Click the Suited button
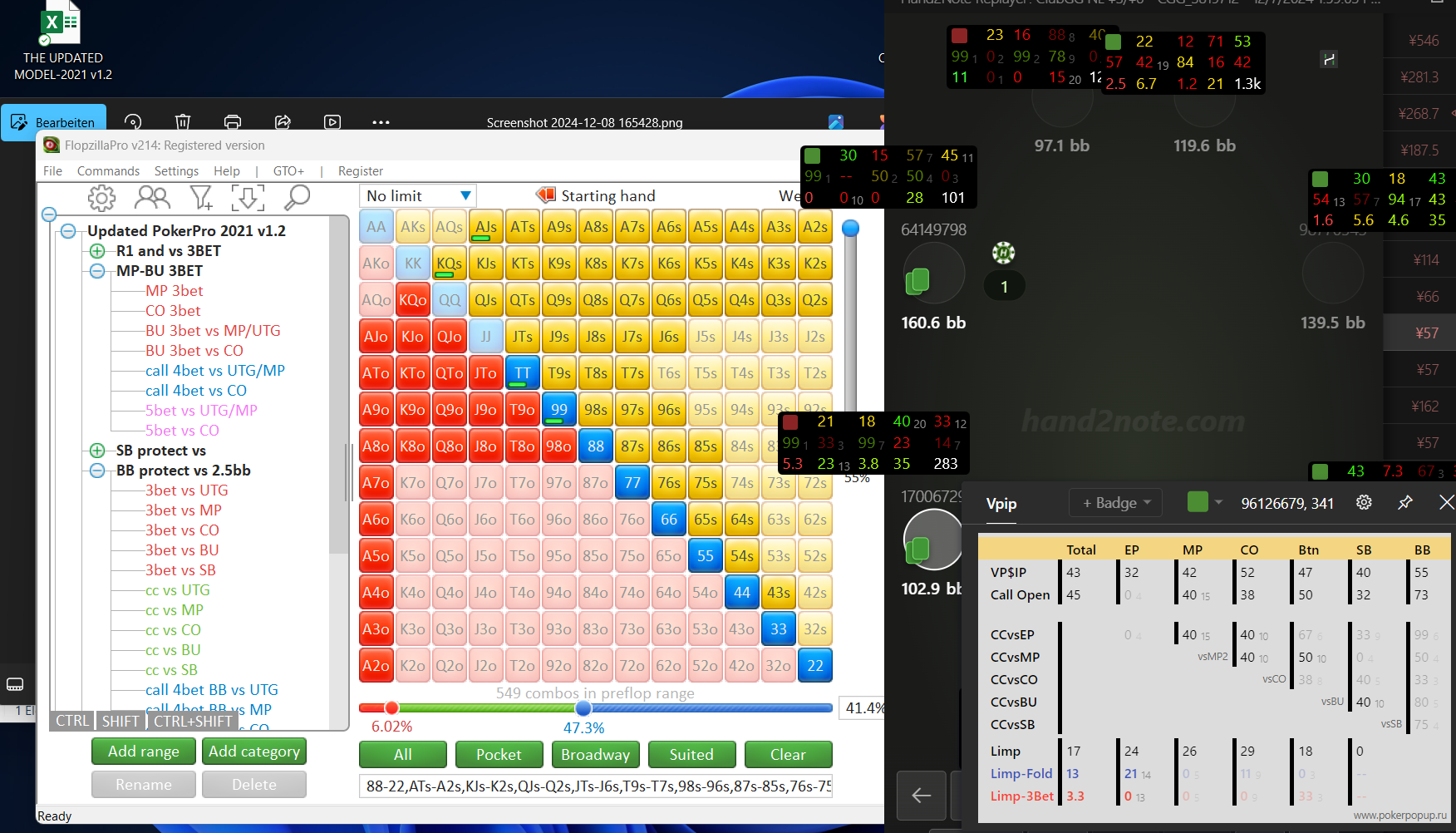The height and width of the screenshot is (833, 1456). coord(691,754)
